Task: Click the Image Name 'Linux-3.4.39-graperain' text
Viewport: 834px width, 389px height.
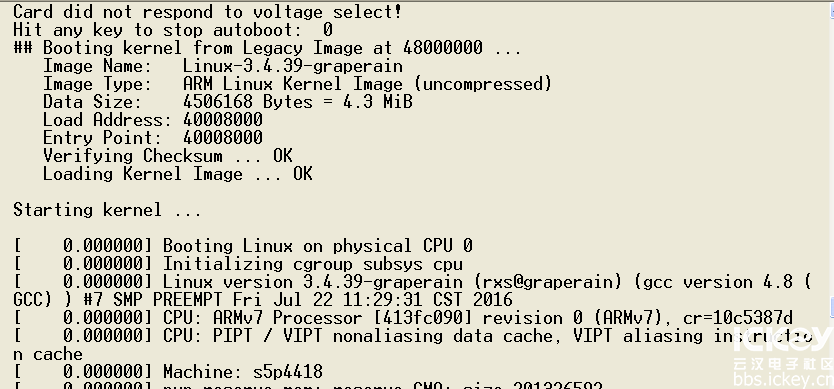Action: [293, 66]
